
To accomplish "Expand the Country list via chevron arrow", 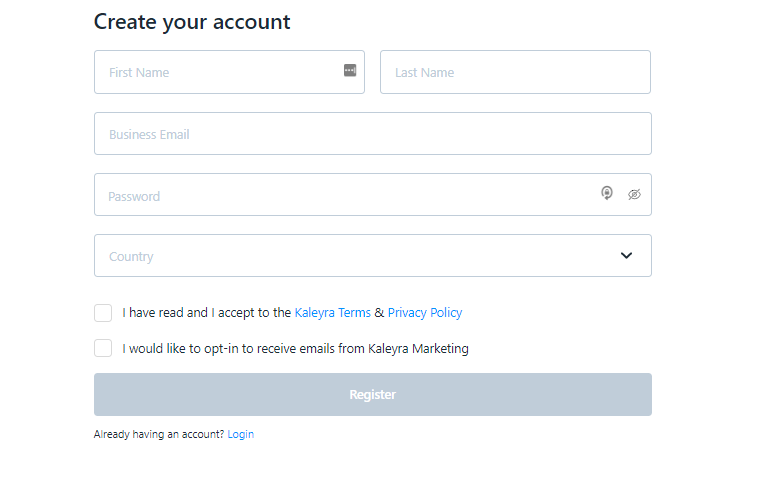I will coord(626,256).
